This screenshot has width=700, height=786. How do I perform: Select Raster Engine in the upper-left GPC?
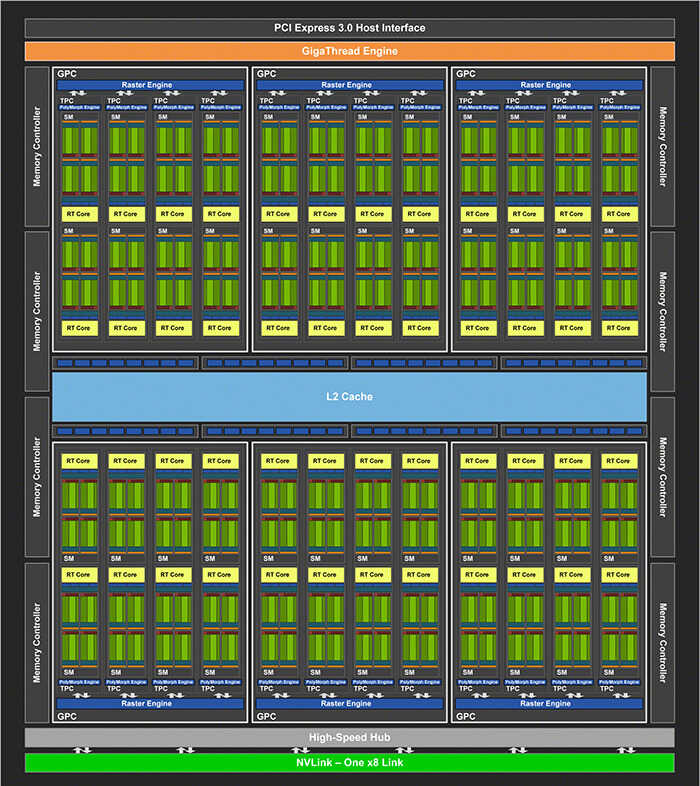(x=150, y=85)
